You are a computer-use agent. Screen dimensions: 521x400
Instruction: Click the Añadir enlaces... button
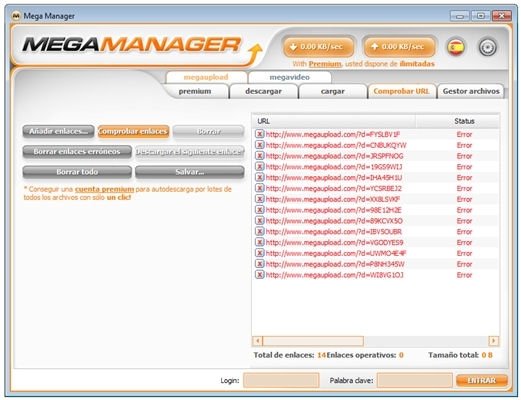(x=58, y=131)
